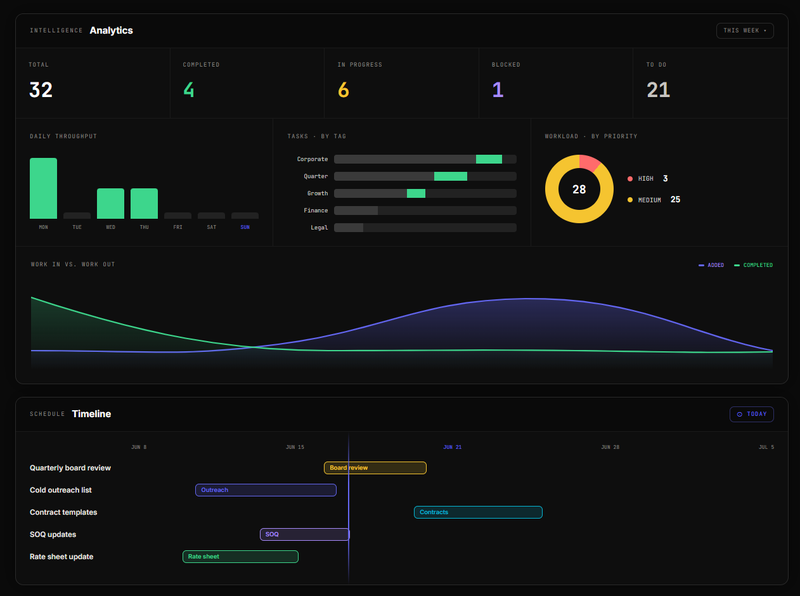
Task: Click the HIGH priority count 3
Action: tap(665, 179)
